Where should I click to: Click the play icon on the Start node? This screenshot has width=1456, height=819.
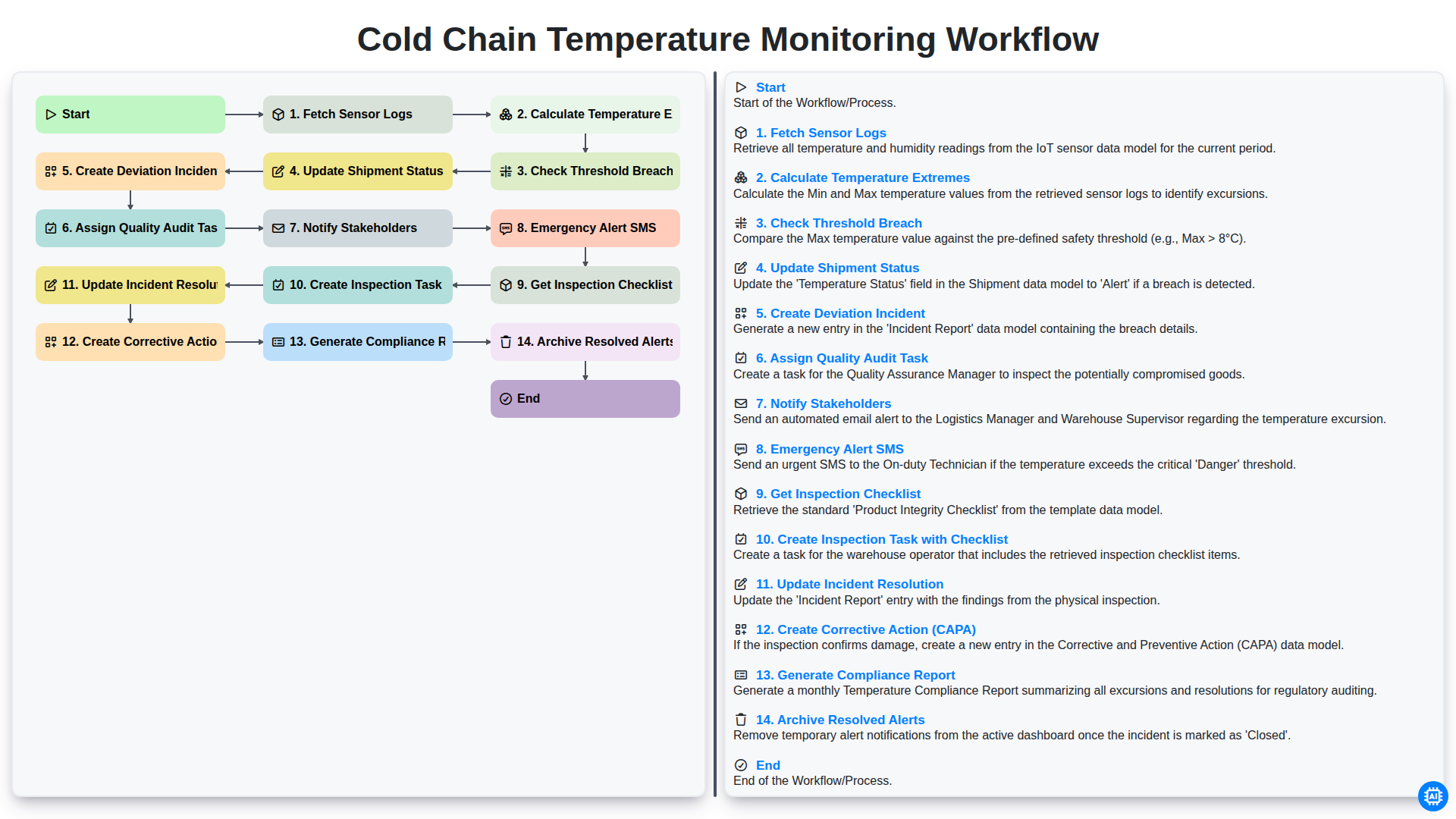tap(51, 115)
